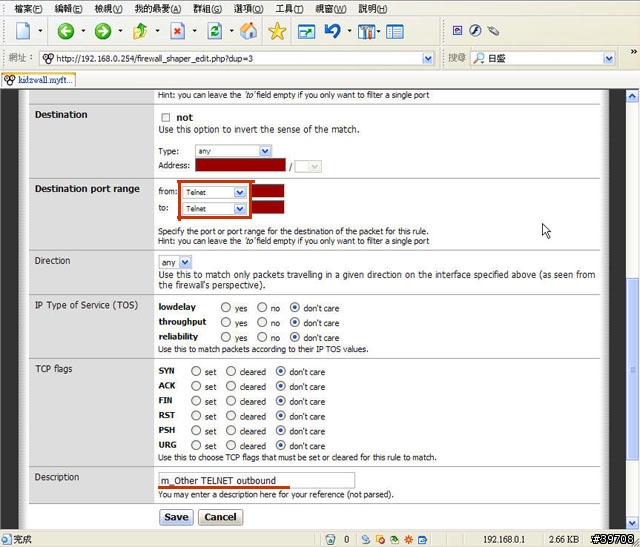Click the orange sun status bar icon
The height and width of the screenshot is (547, 640).
coord(408,539)
